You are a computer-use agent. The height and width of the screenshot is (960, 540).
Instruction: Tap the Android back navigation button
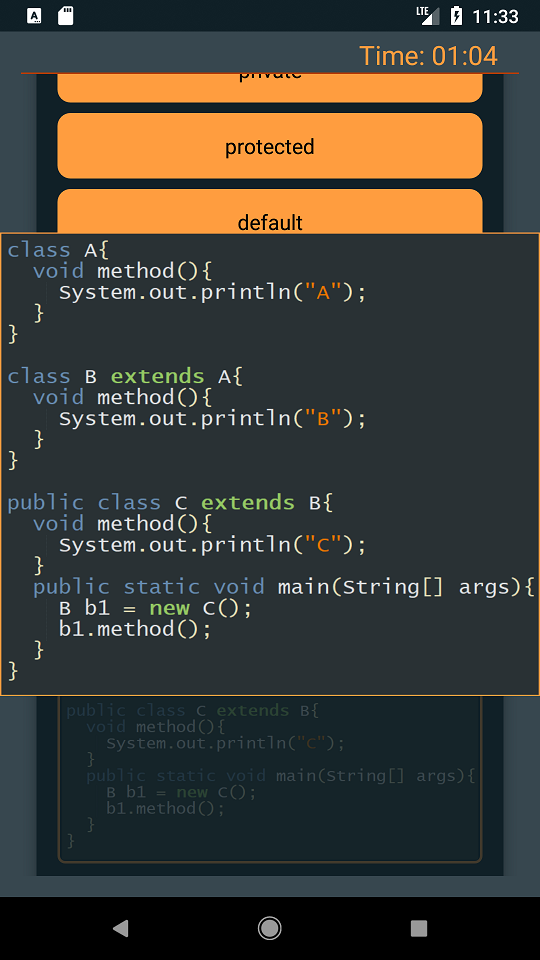point(121,928)
